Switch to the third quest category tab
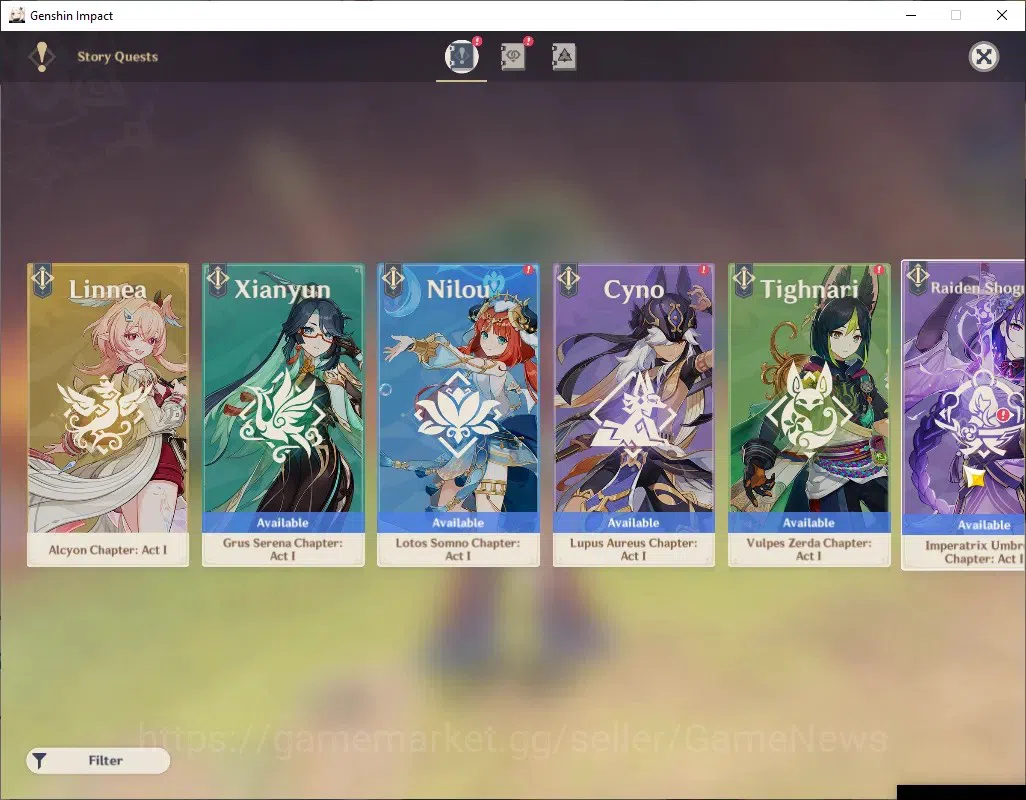The image size is (1026, 800). [x=563, y=57]
